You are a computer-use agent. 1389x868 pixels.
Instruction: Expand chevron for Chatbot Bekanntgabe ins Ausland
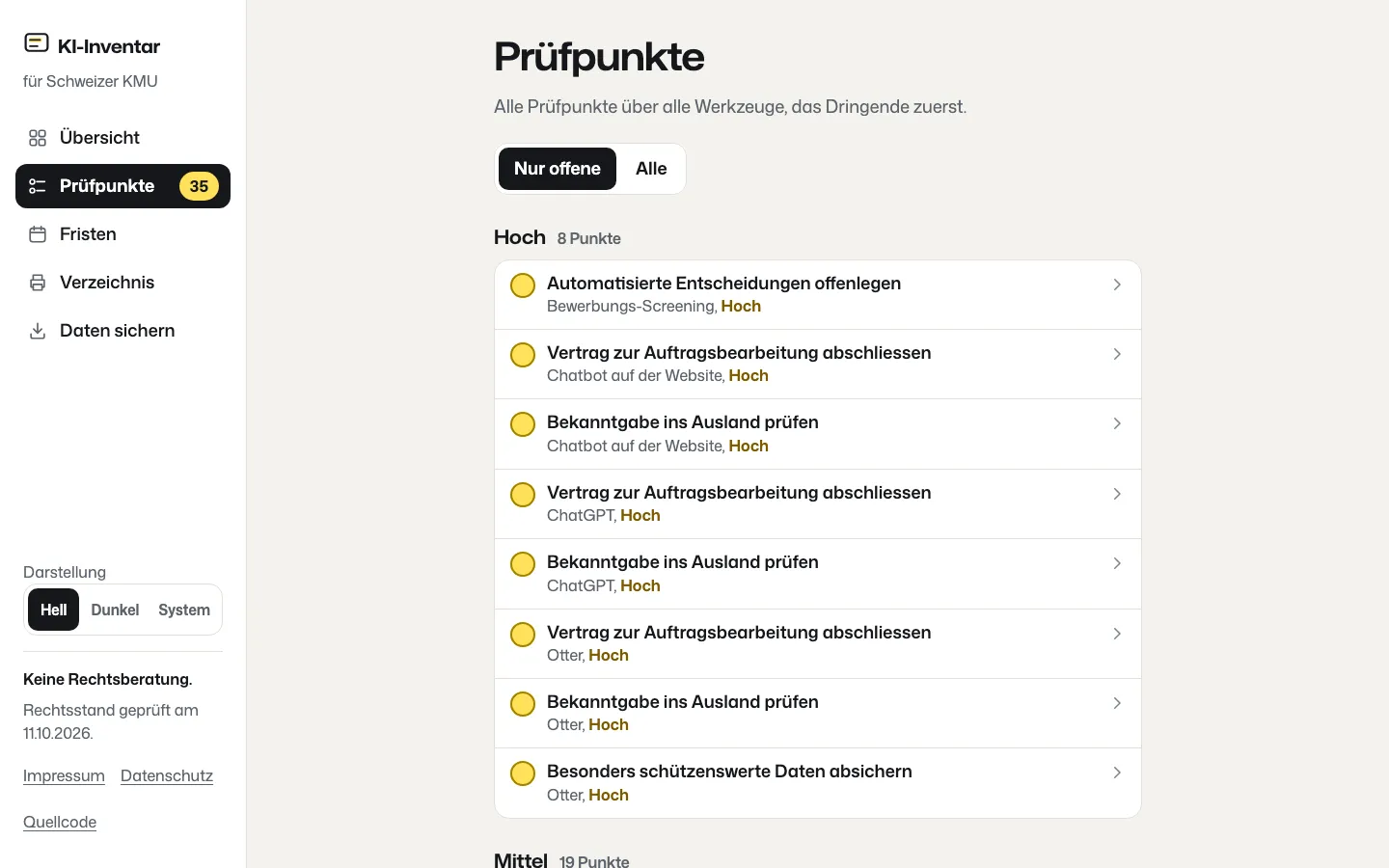(x=1117, y=423)
